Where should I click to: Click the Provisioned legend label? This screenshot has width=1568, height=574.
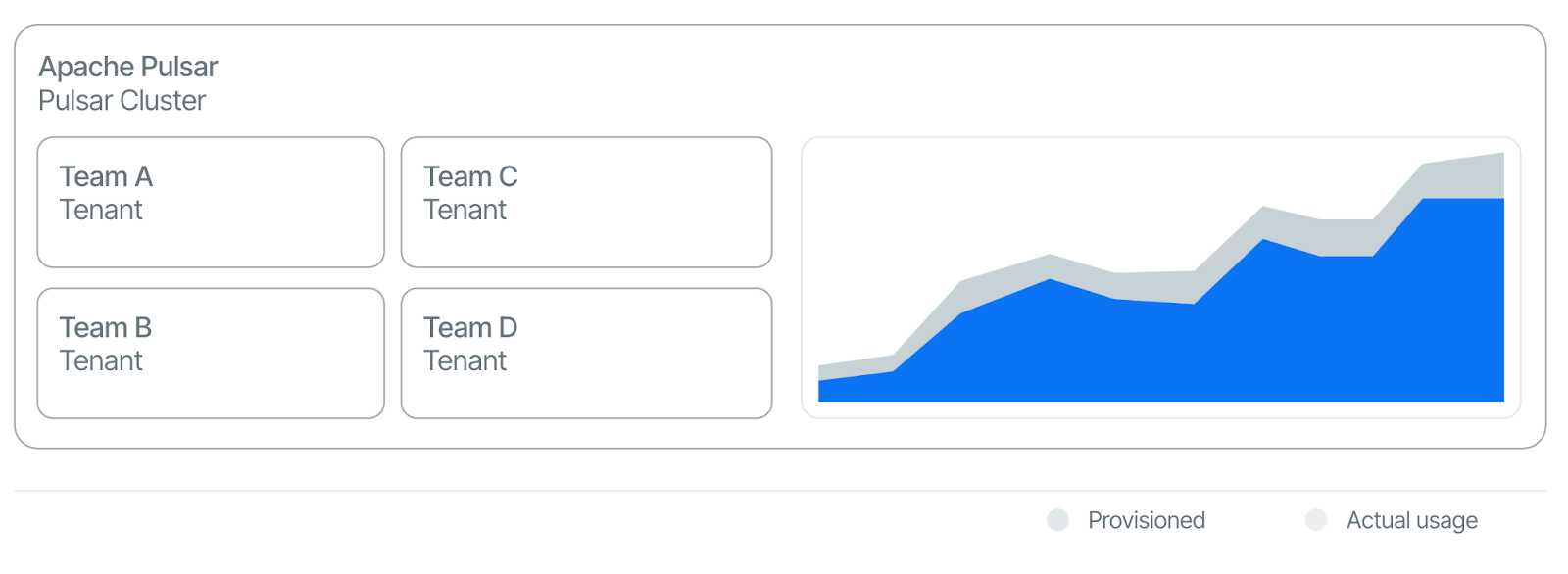[1146, 520]
